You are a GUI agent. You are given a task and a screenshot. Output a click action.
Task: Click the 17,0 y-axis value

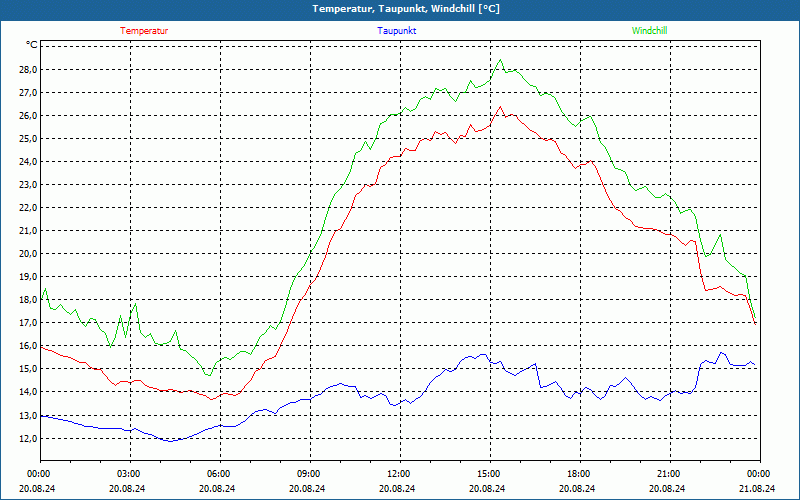[29, 322]
